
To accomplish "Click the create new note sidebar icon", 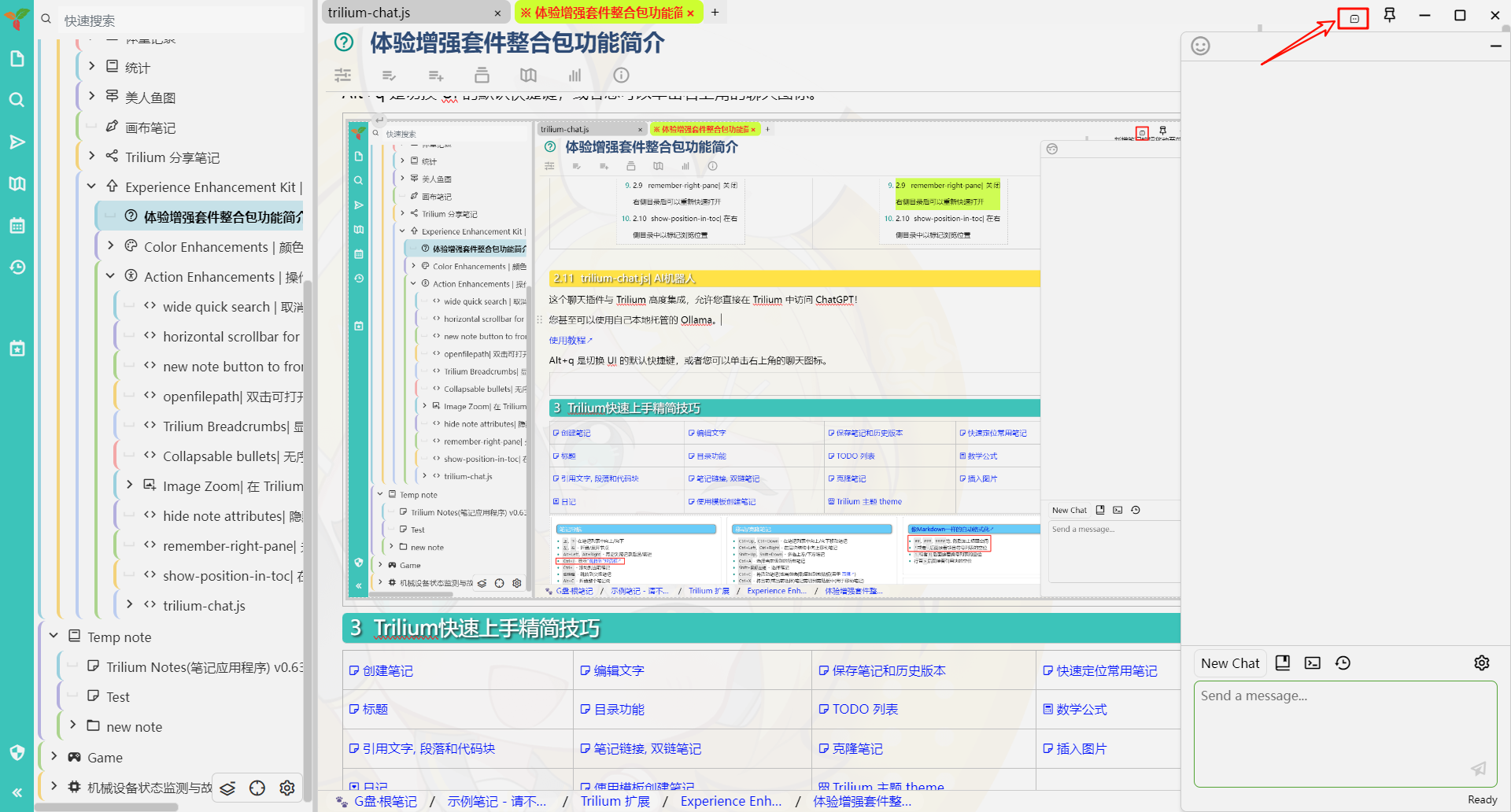I will pos(17,59).
